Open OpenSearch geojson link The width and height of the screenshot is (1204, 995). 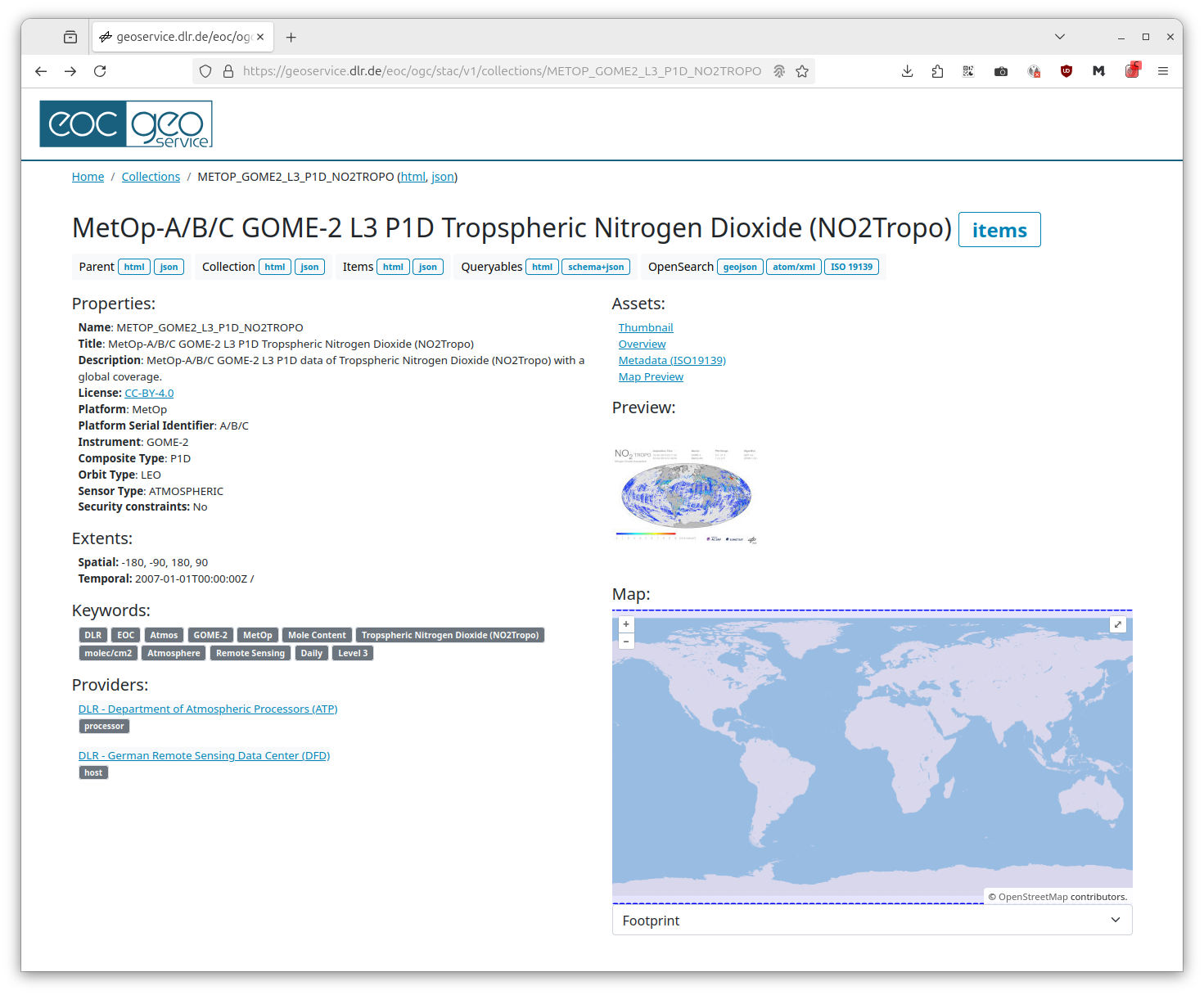(740, 267)
